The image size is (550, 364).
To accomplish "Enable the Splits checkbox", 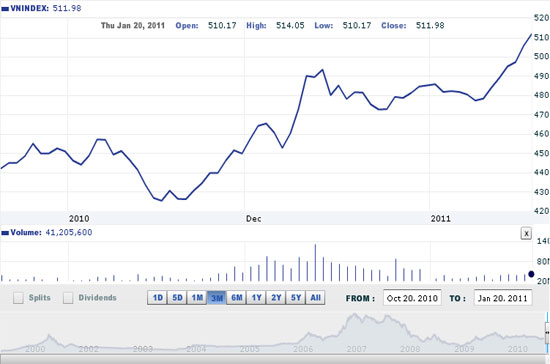I will click(18, 298).
